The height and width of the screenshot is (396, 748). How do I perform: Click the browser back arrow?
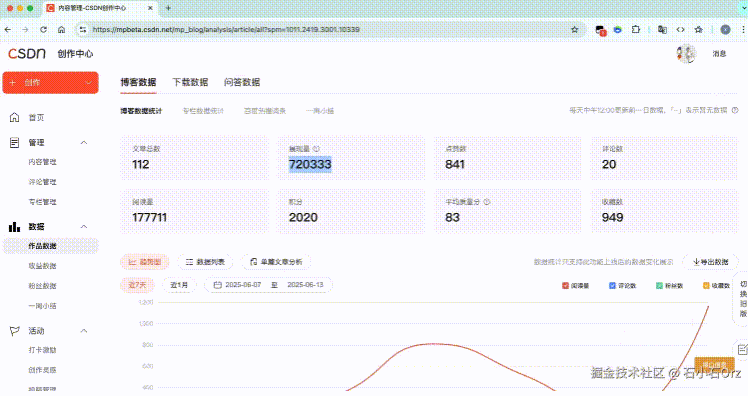click(x=8, y=30)
